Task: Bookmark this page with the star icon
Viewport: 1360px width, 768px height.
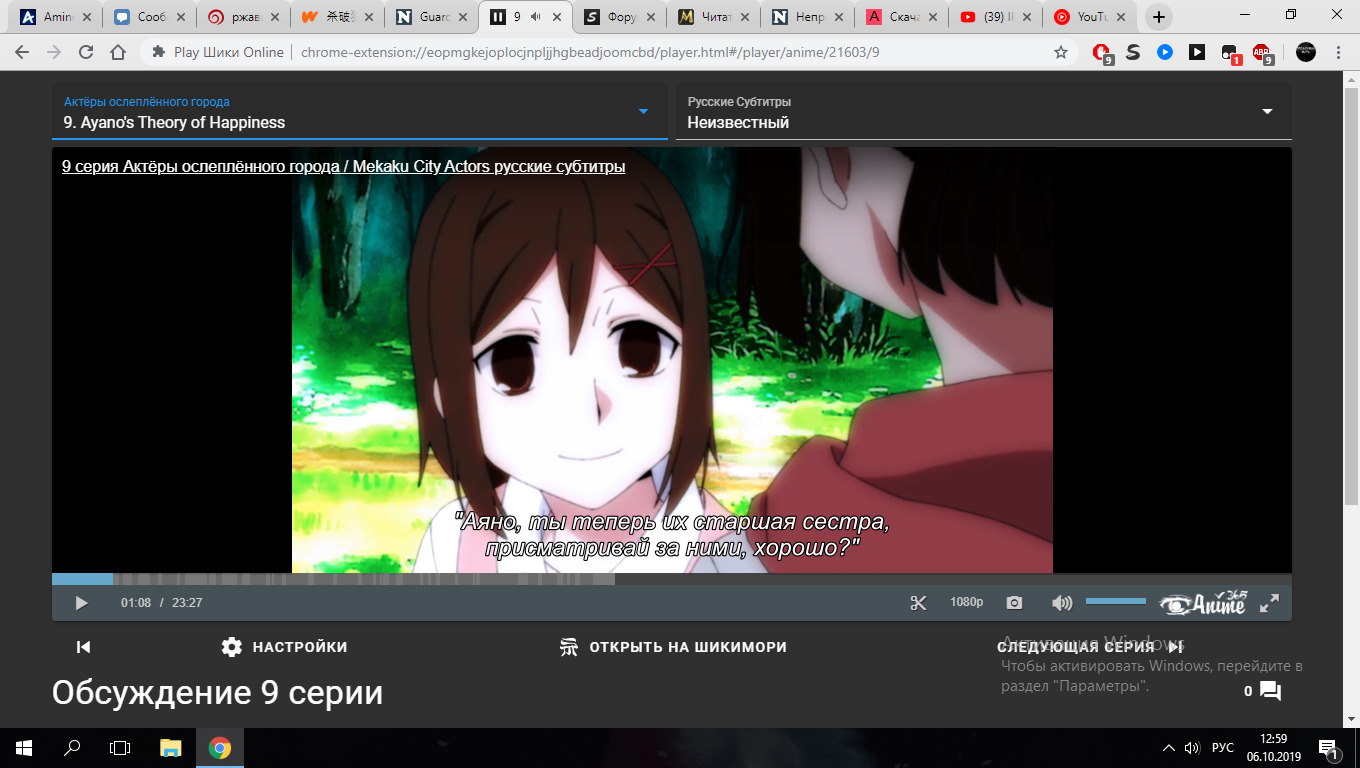Action: coord(1061,53)
